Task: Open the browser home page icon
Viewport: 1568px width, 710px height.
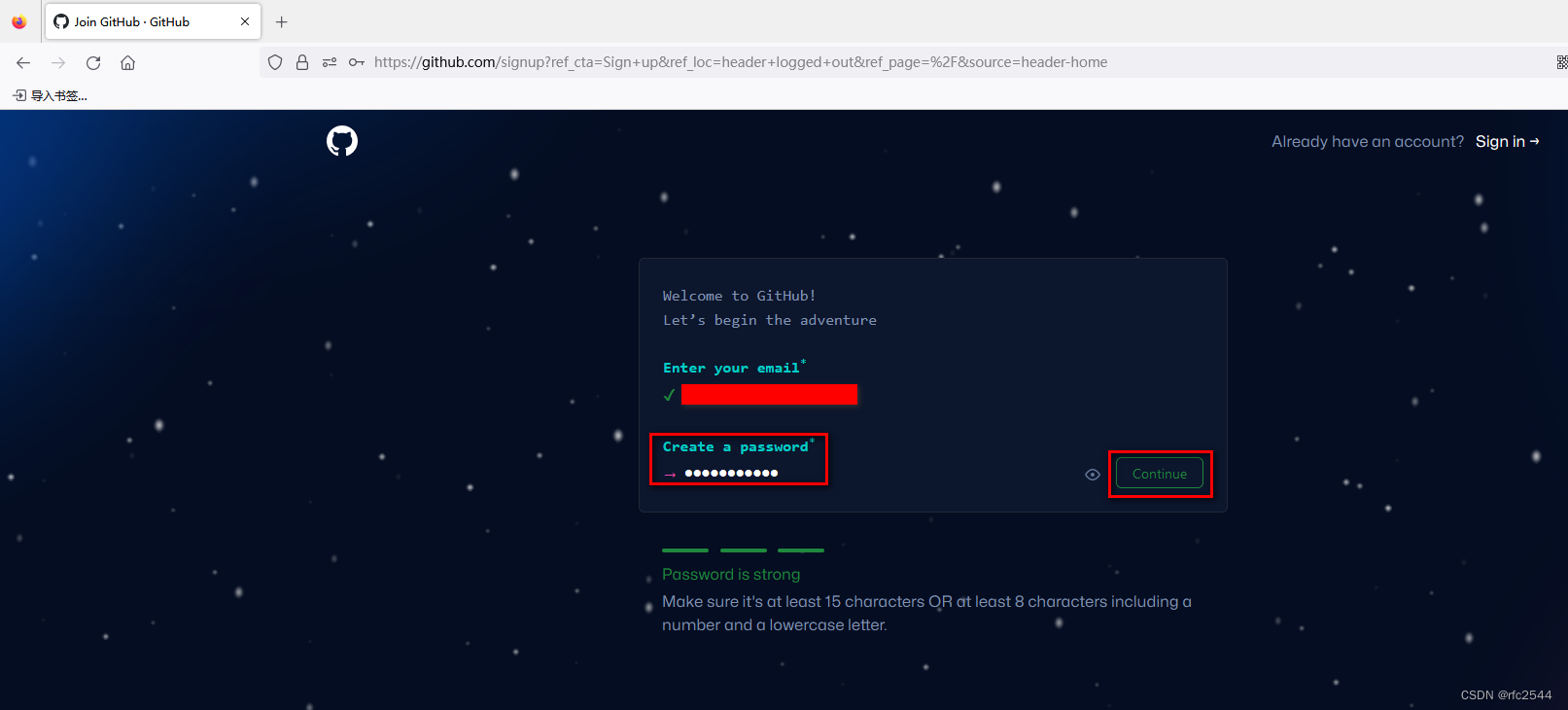Action: click(127, 62)
